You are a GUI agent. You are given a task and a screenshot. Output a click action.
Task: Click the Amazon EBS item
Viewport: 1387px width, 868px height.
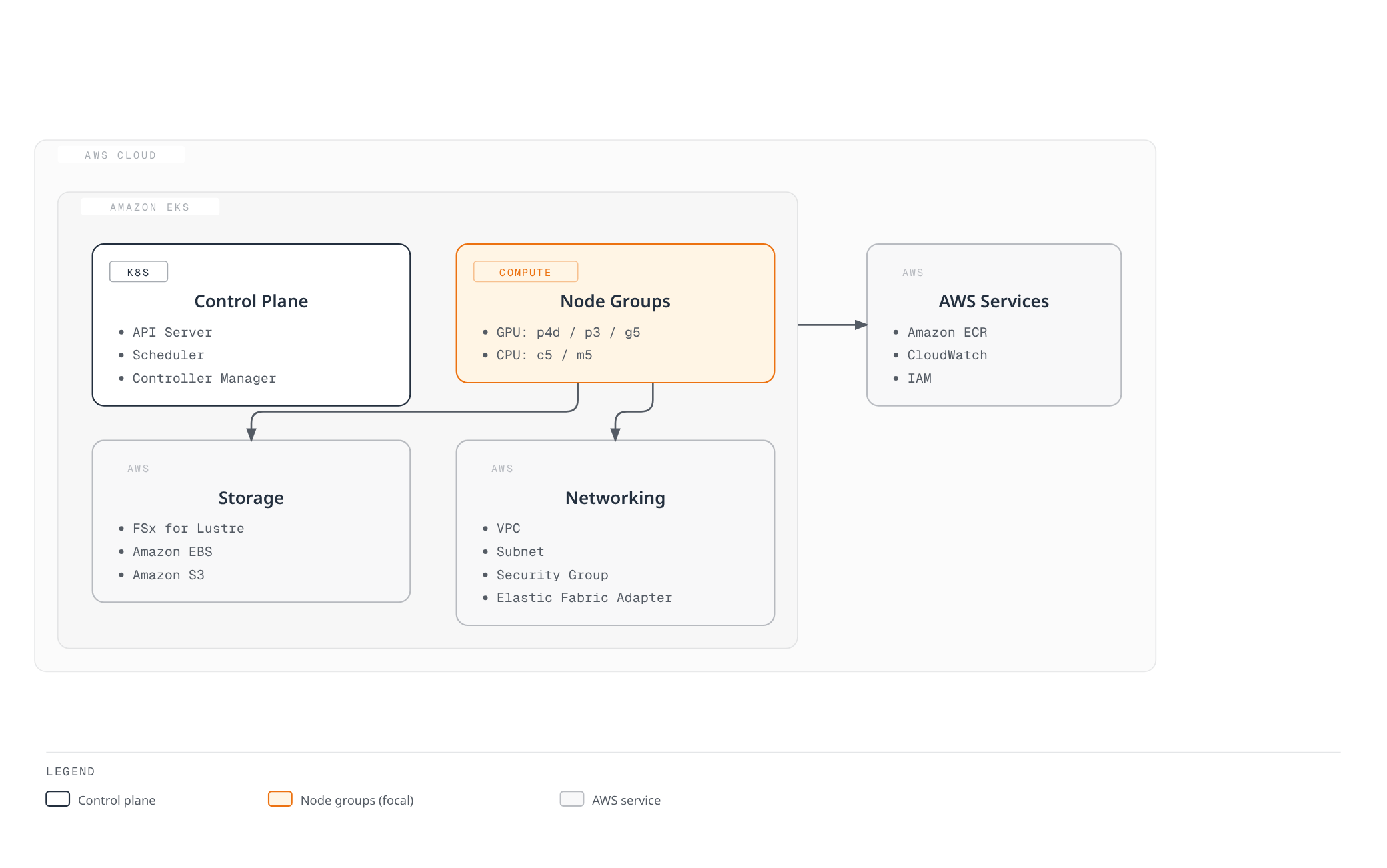[172, 552]
